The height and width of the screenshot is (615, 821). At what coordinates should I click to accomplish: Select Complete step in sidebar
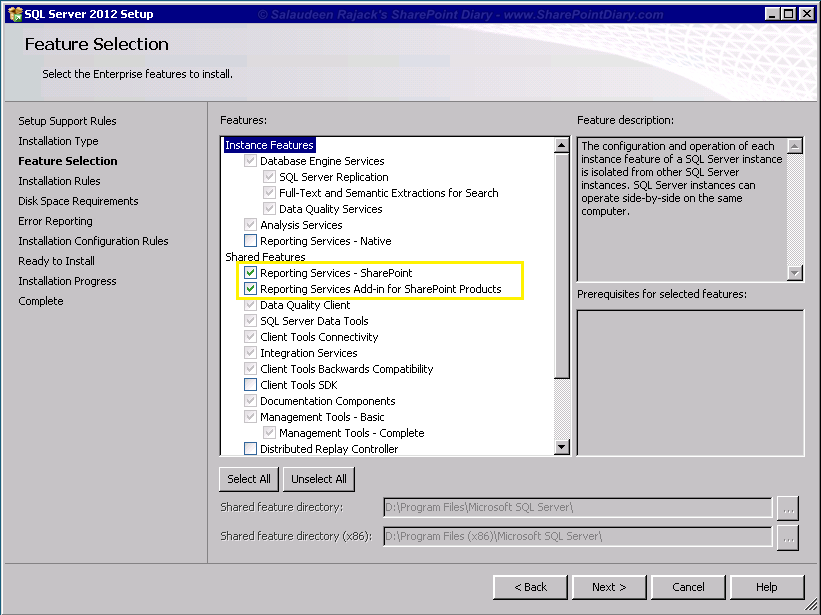point(40,301)
